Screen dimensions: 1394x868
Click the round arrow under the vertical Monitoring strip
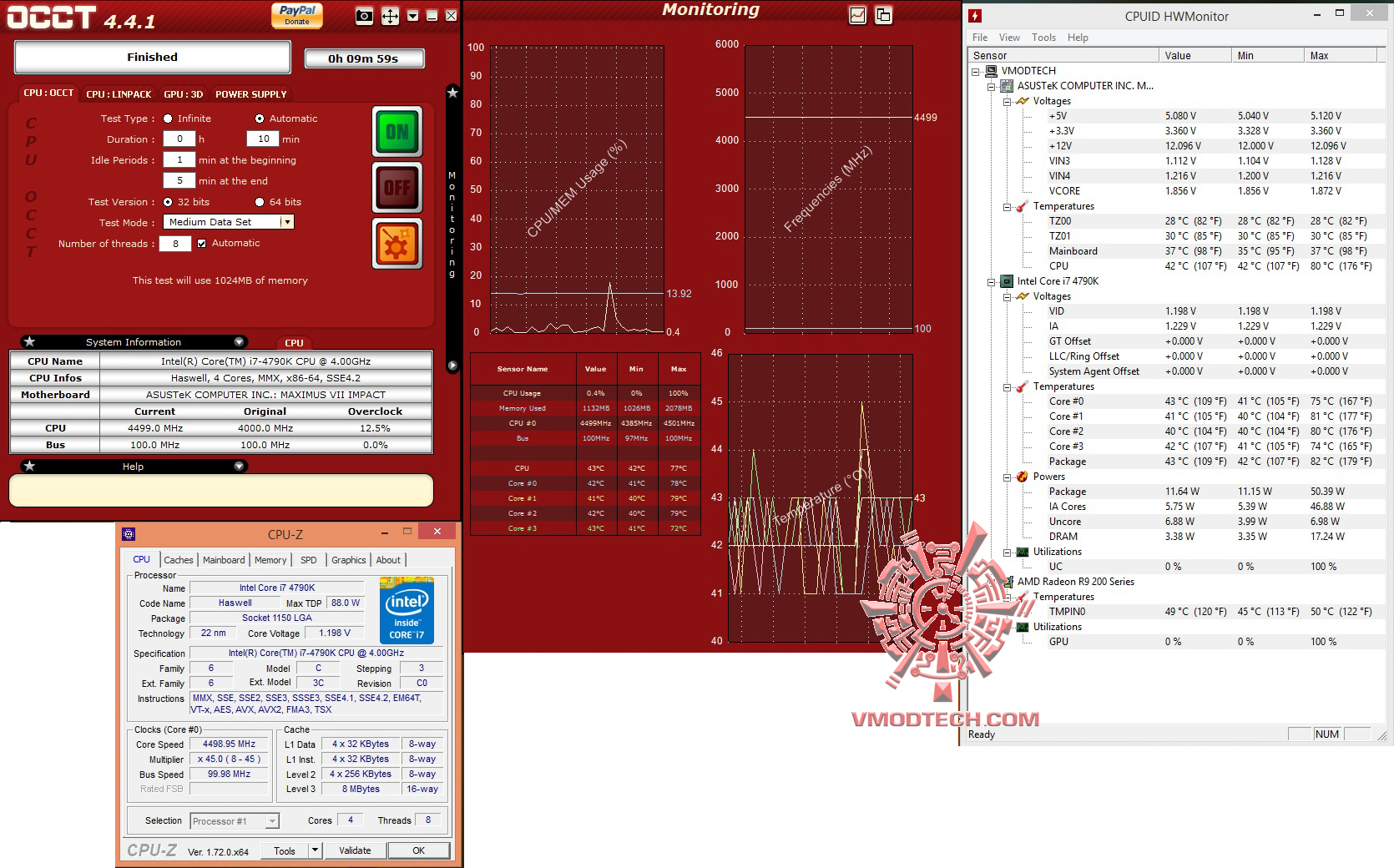pos(452,366)
